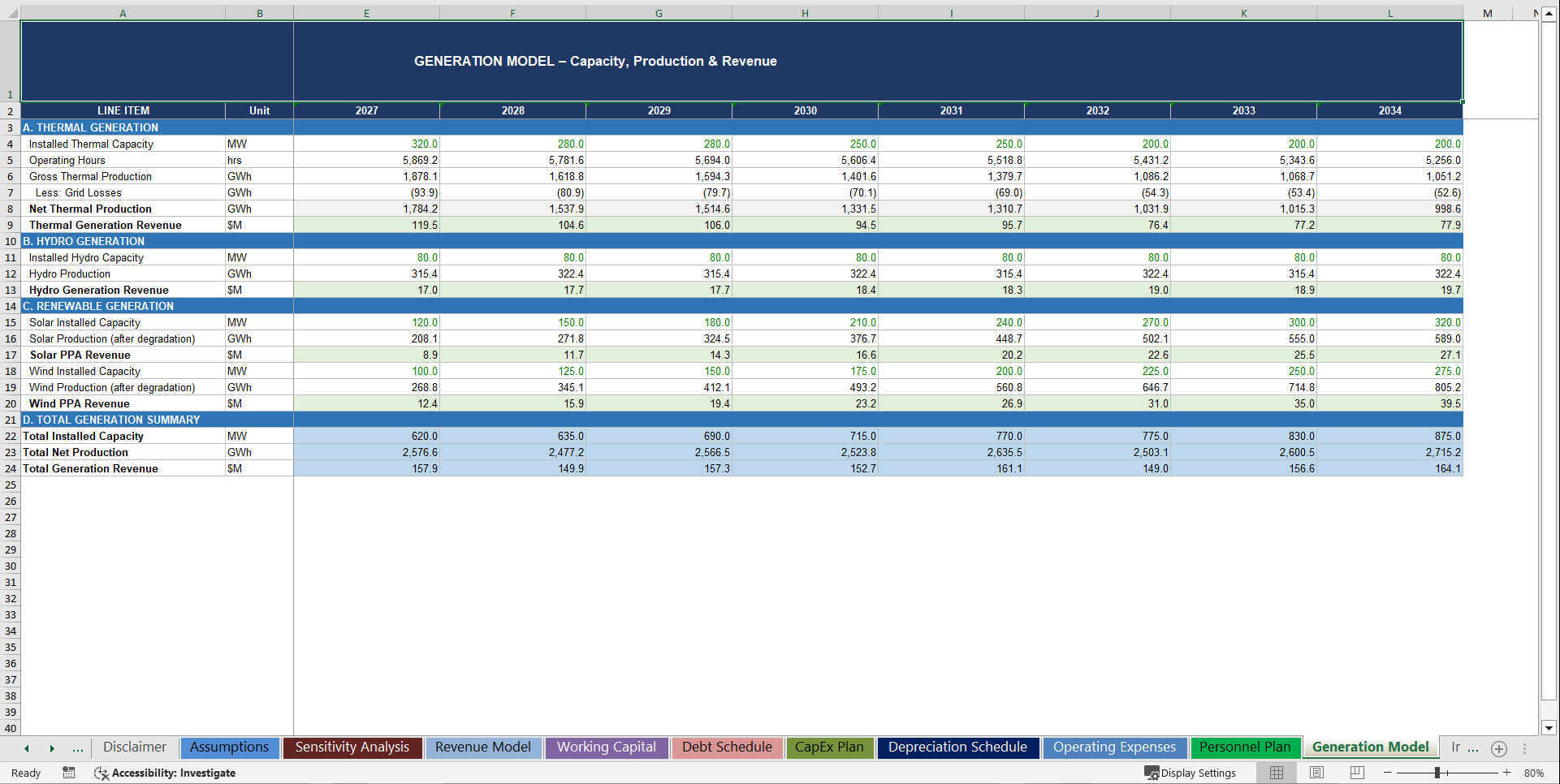The height and width of the screenshot is (784, 1560).
Task: Select the column K header
Action: click(1244, 13)
